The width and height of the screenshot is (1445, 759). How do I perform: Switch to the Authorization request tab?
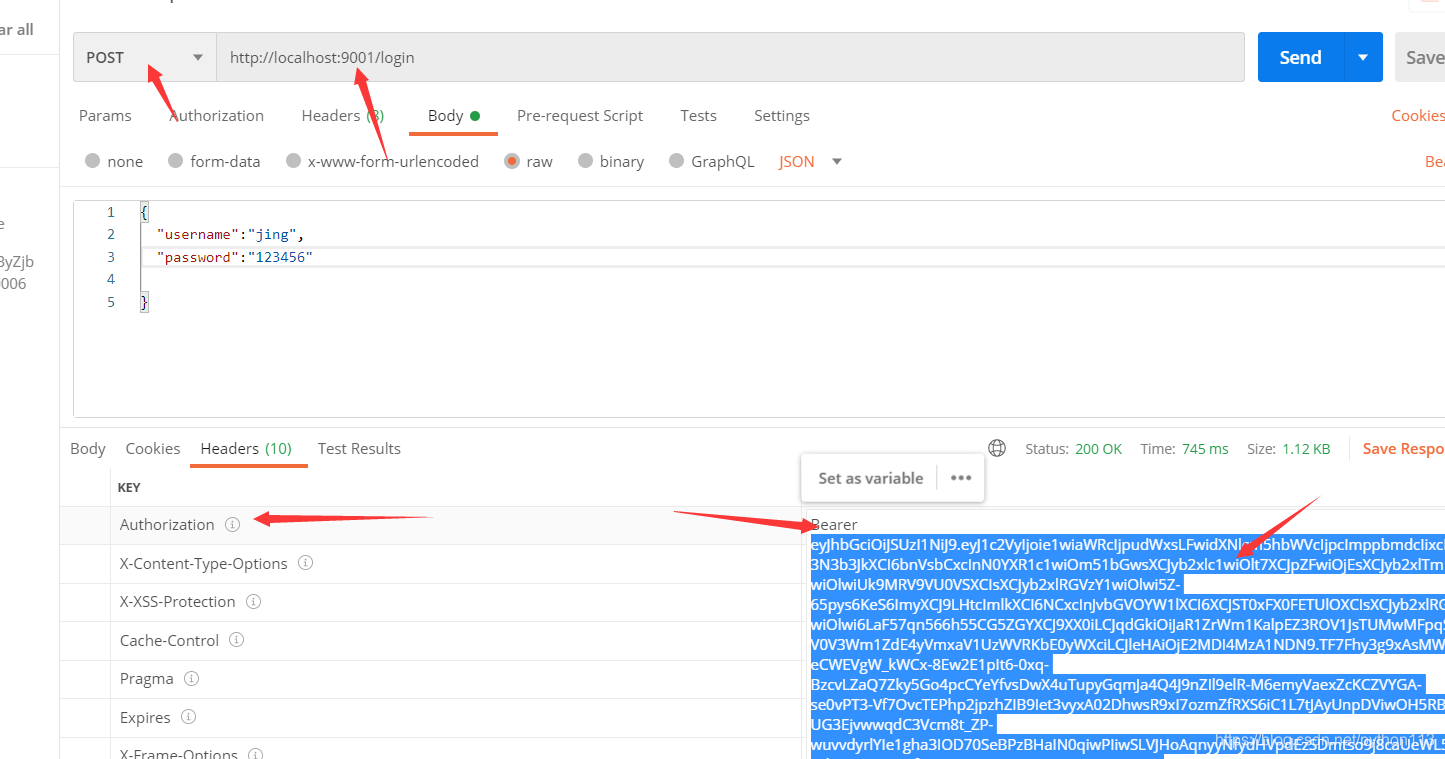click(216, 116)
